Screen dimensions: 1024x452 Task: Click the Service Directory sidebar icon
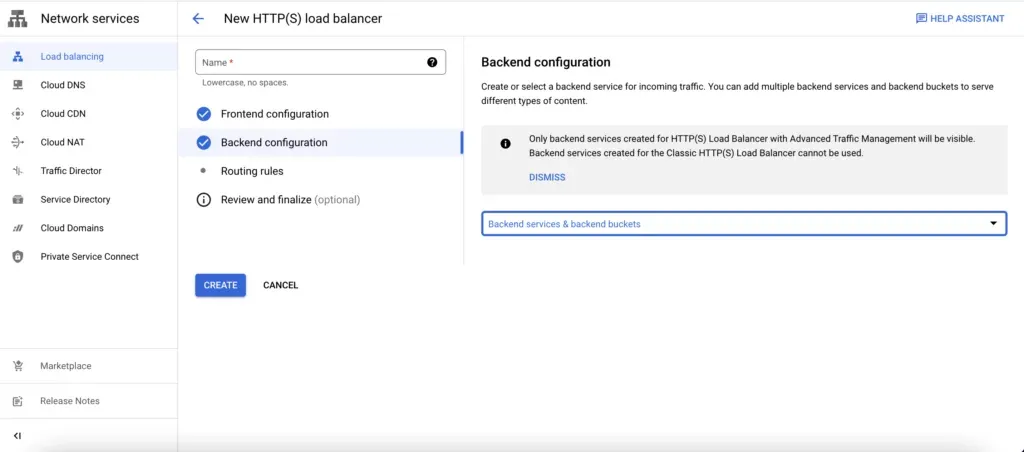click(18, 199)
